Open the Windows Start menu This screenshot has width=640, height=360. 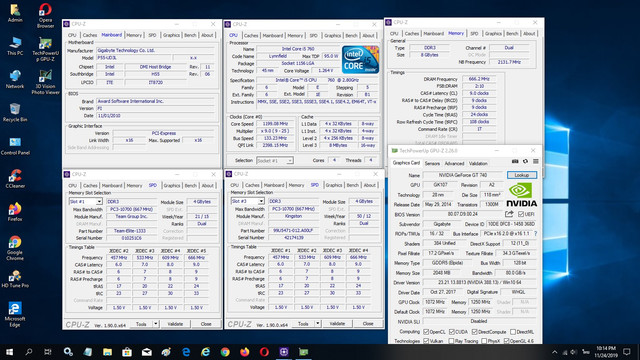point(9,351)
